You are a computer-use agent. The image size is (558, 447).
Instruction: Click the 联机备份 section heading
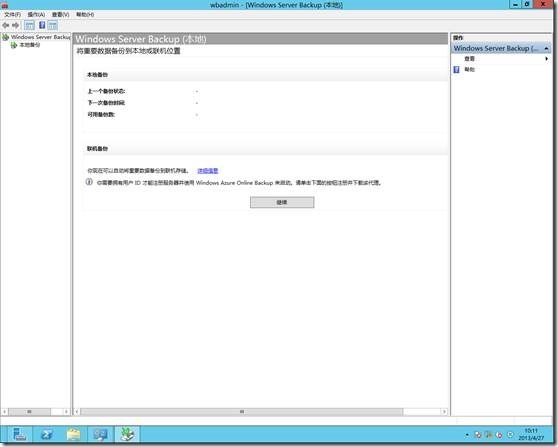(x=97, y=148)
